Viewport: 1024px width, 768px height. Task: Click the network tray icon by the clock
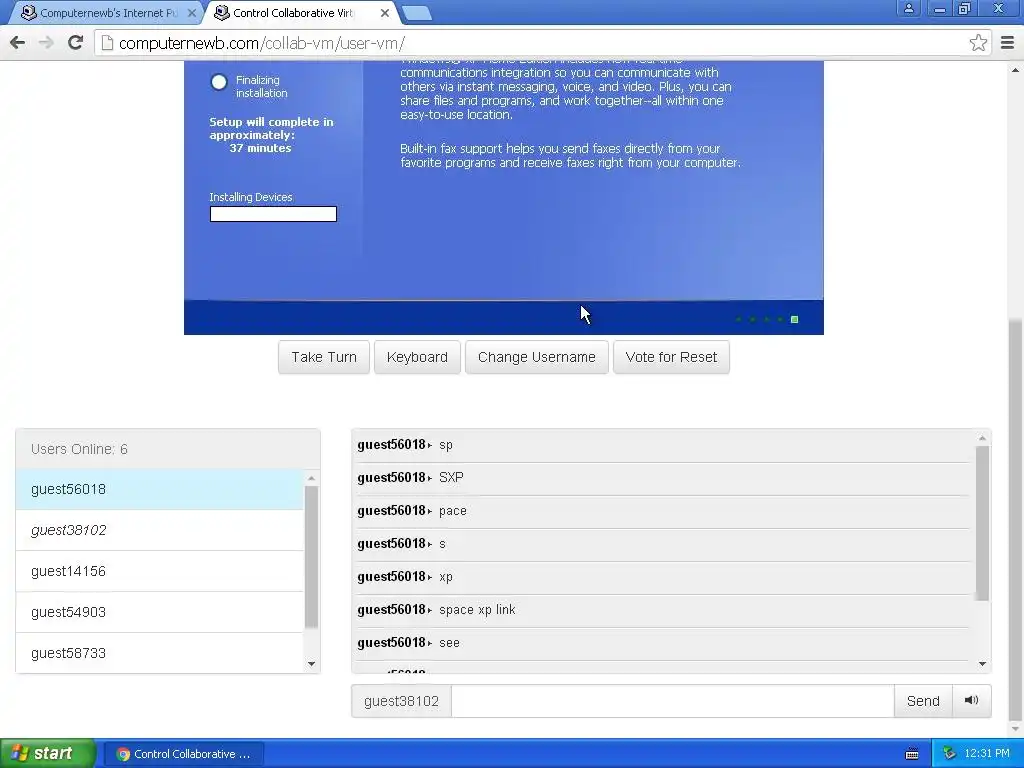coord(950,754)
